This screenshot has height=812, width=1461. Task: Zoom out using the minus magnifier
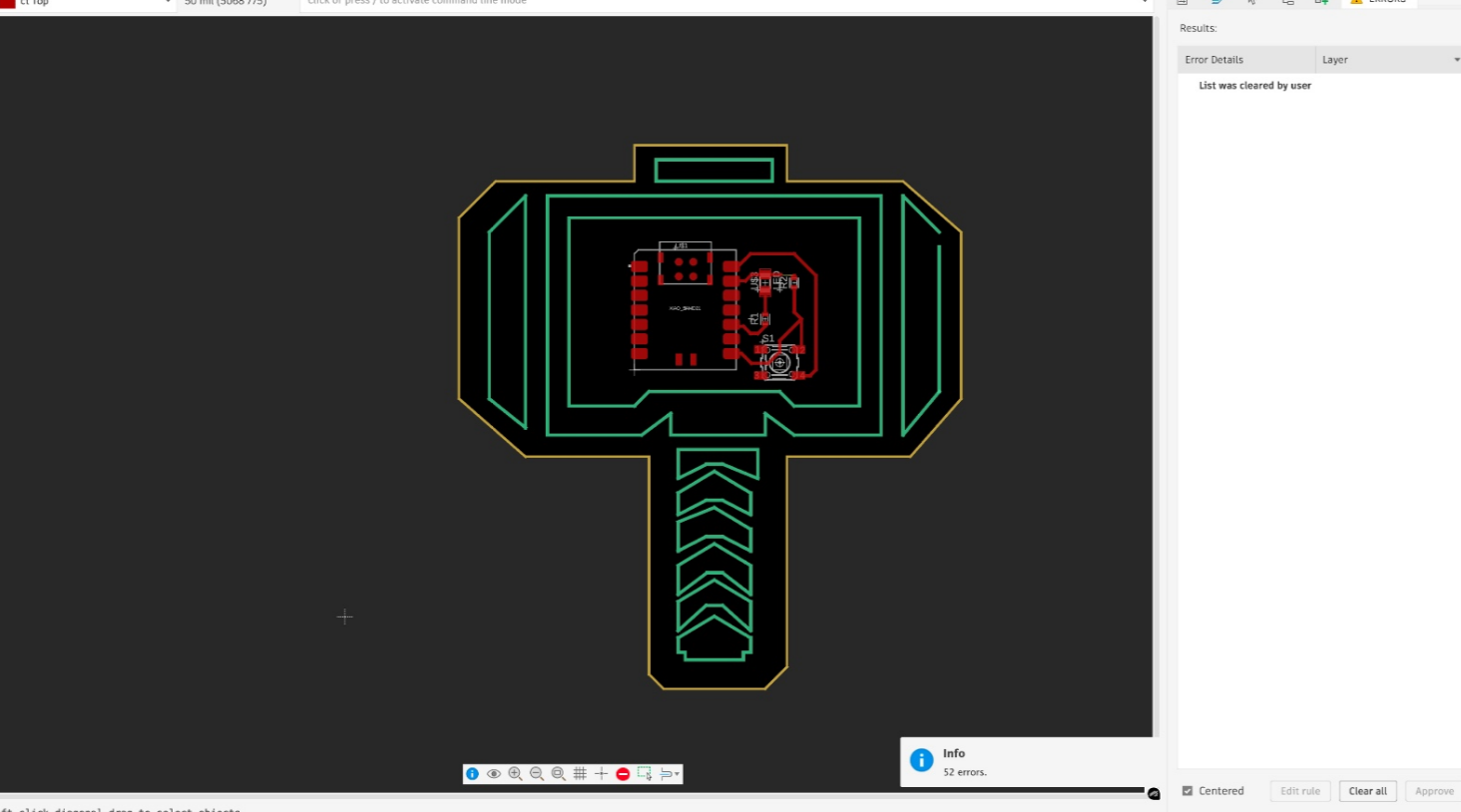point(537,774)
